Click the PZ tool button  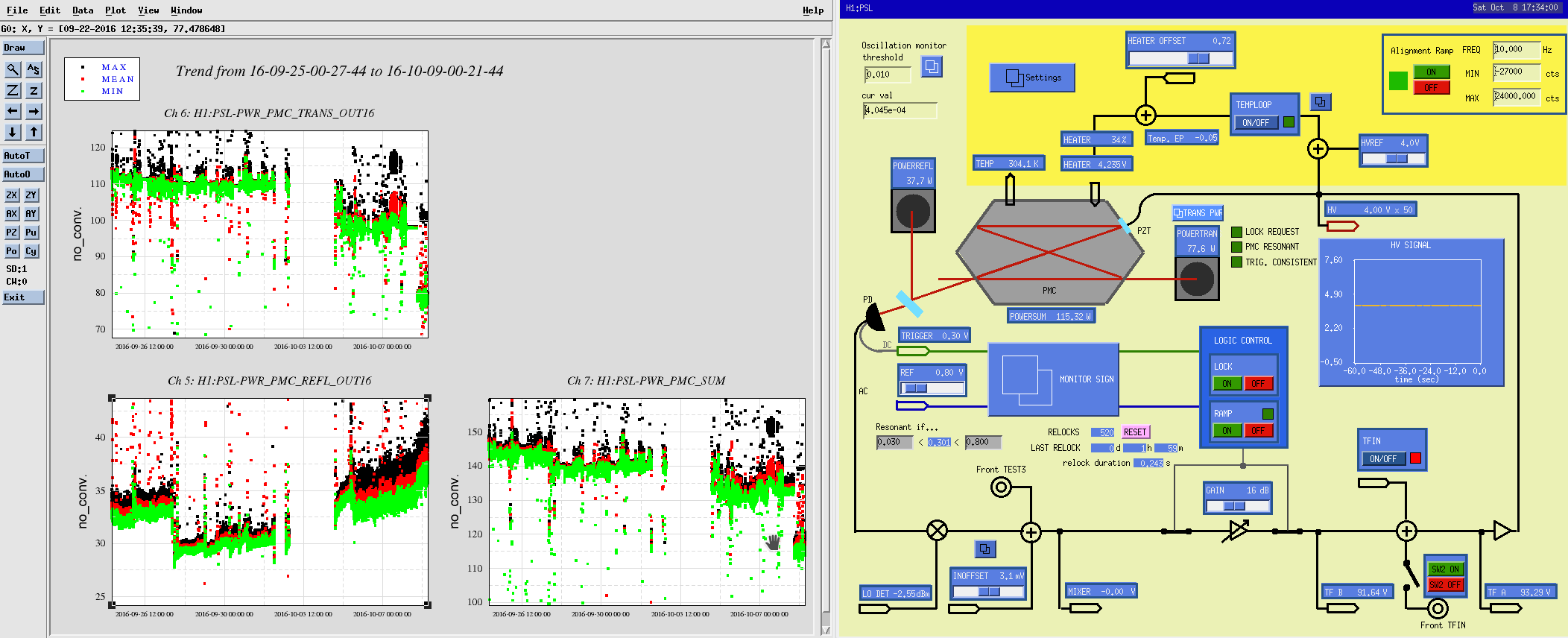tap(12, 233)
